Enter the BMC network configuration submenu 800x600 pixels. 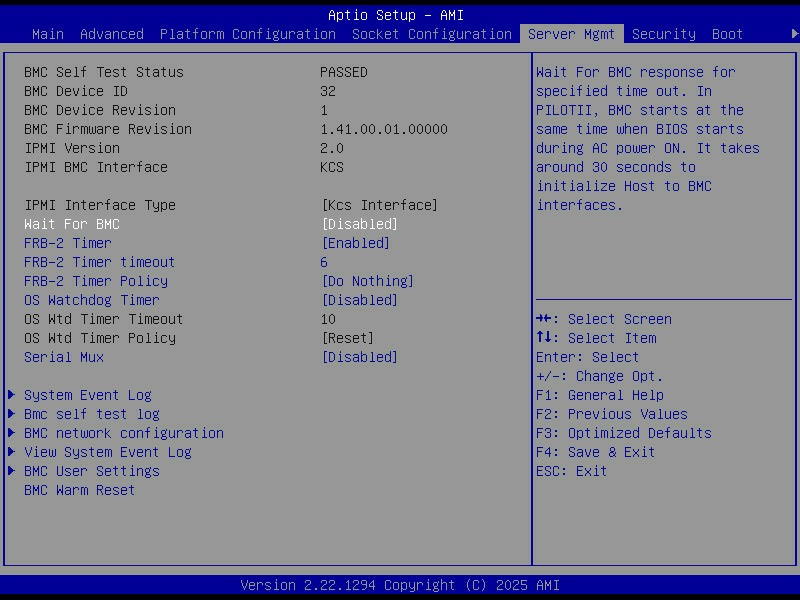124,433
